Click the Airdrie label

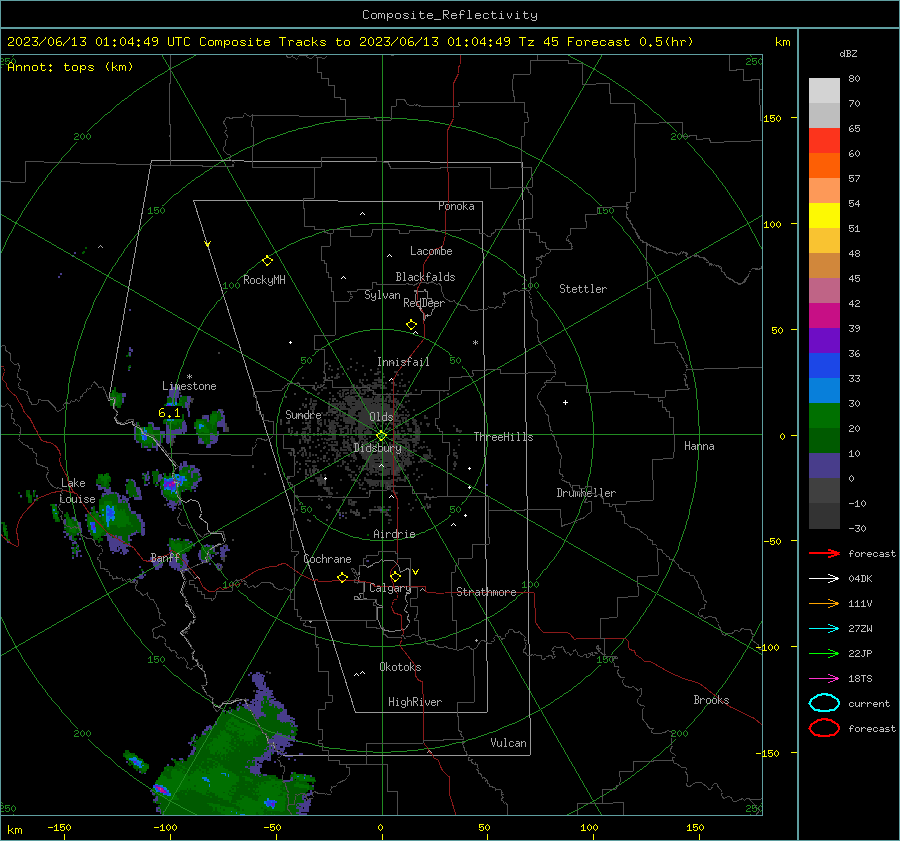(394, 534)
